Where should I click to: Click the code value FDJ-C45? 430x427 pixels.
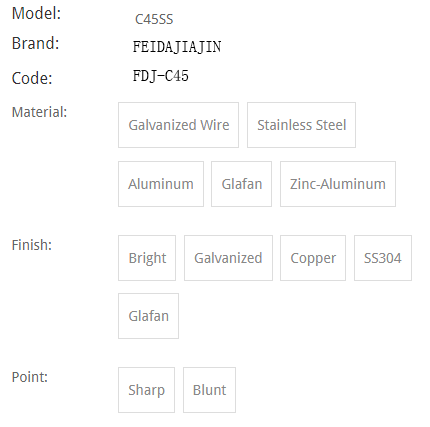161,76
